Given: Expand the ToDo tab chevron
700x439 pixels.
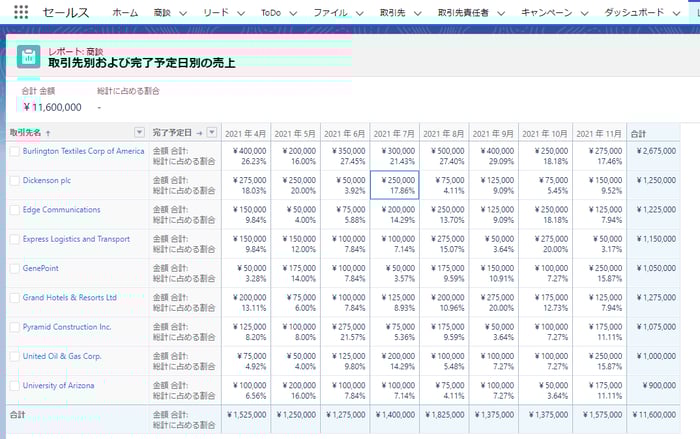Looking at the screenshot, I should pos(293,13).
